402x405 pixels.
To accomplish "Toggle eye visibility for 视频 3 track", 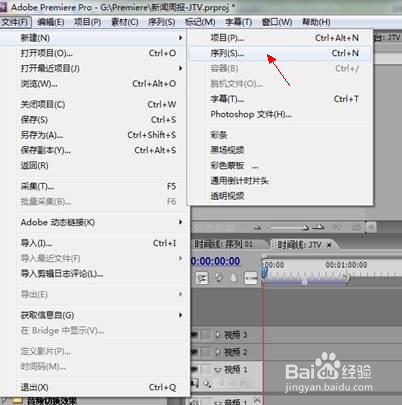I will tap(195, 334).
